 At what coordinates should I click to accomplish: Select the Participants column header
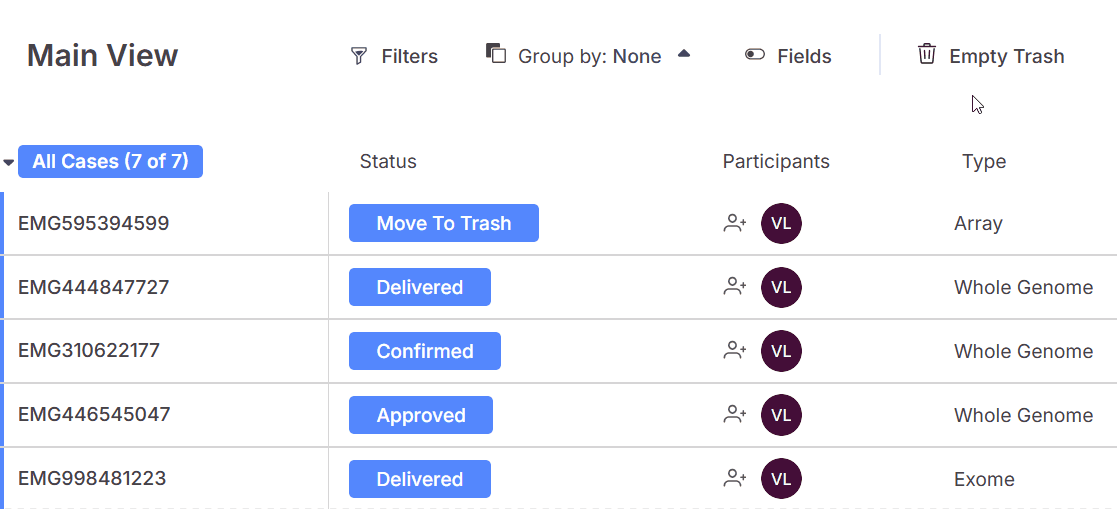point(776,161)
